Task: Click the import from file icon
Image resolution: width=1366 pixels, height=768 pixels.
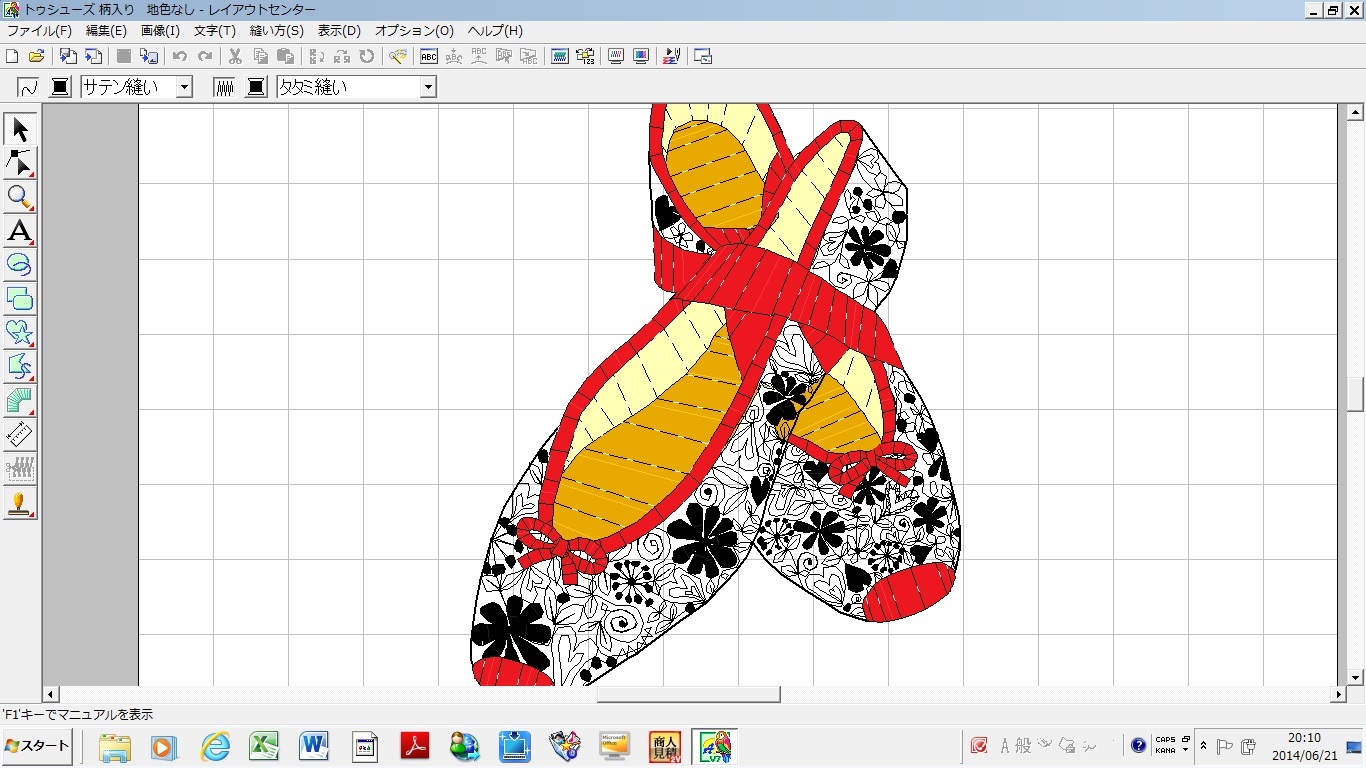Action: click(67, 57)
